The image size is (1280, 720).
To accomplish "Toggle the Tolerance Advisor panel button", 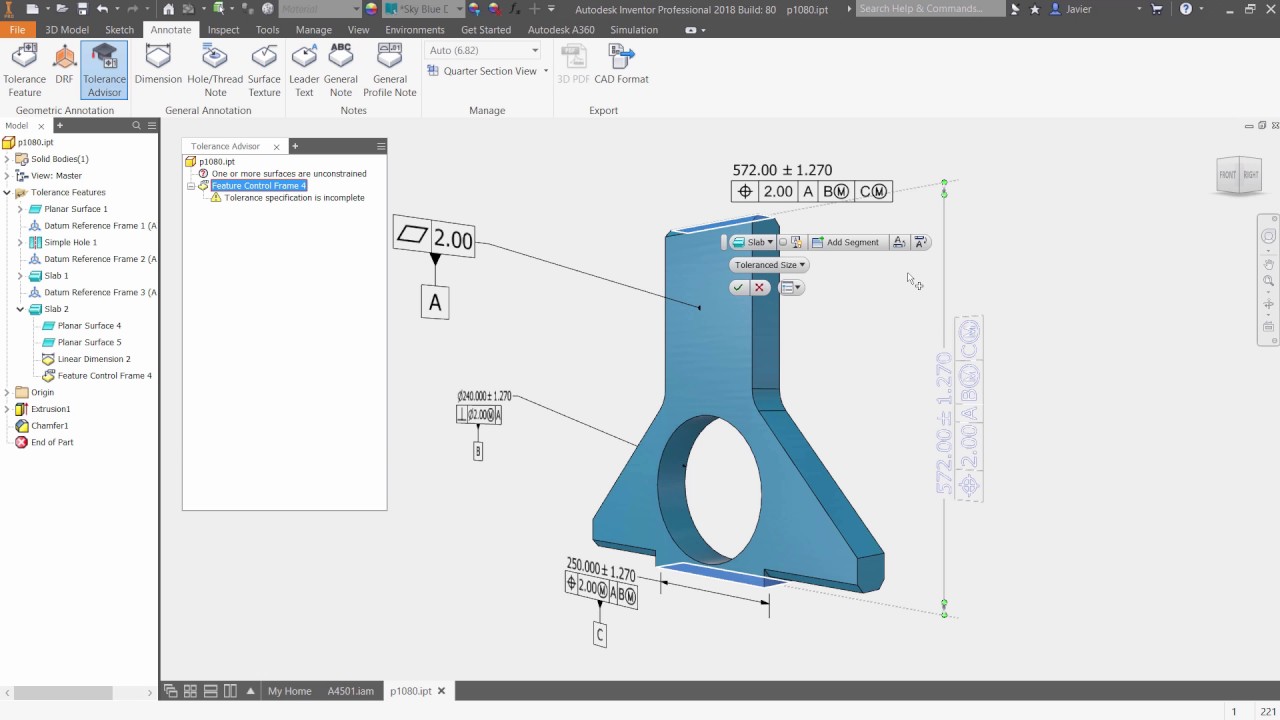I will (x=104, y=70).
